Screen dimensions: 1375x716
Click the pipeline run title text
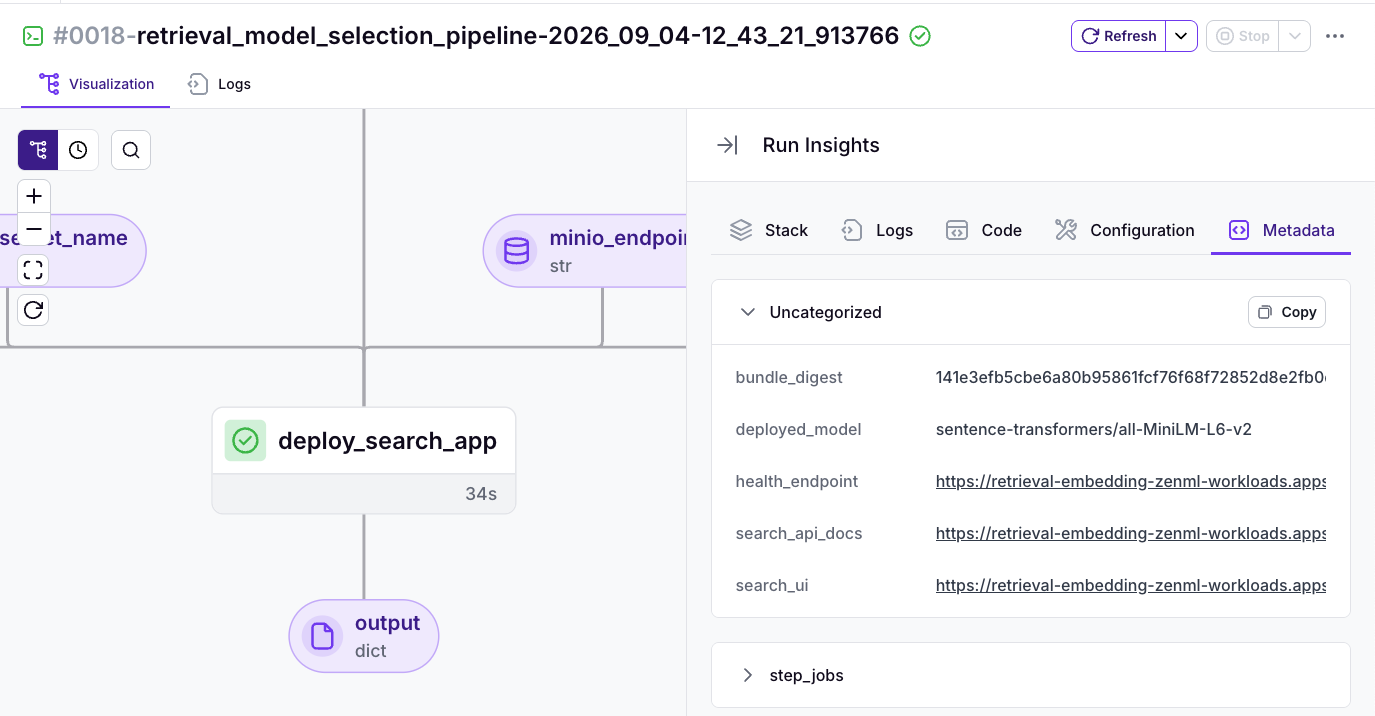click(476, 36)
